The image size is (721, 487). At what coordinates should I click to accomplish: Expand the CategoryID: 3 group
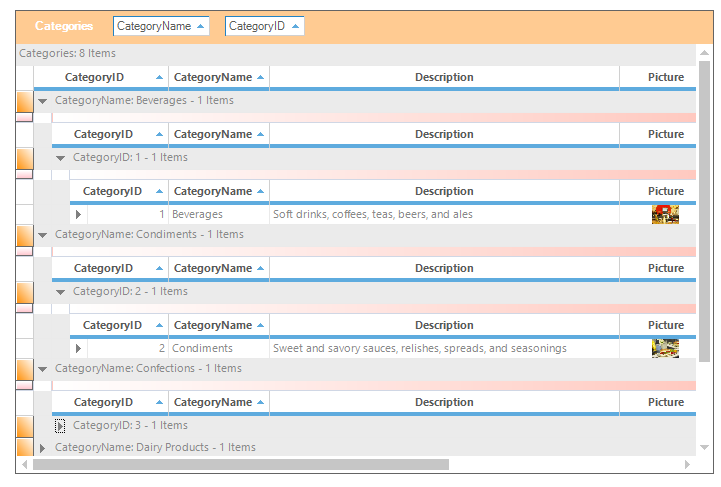(60, 426)
